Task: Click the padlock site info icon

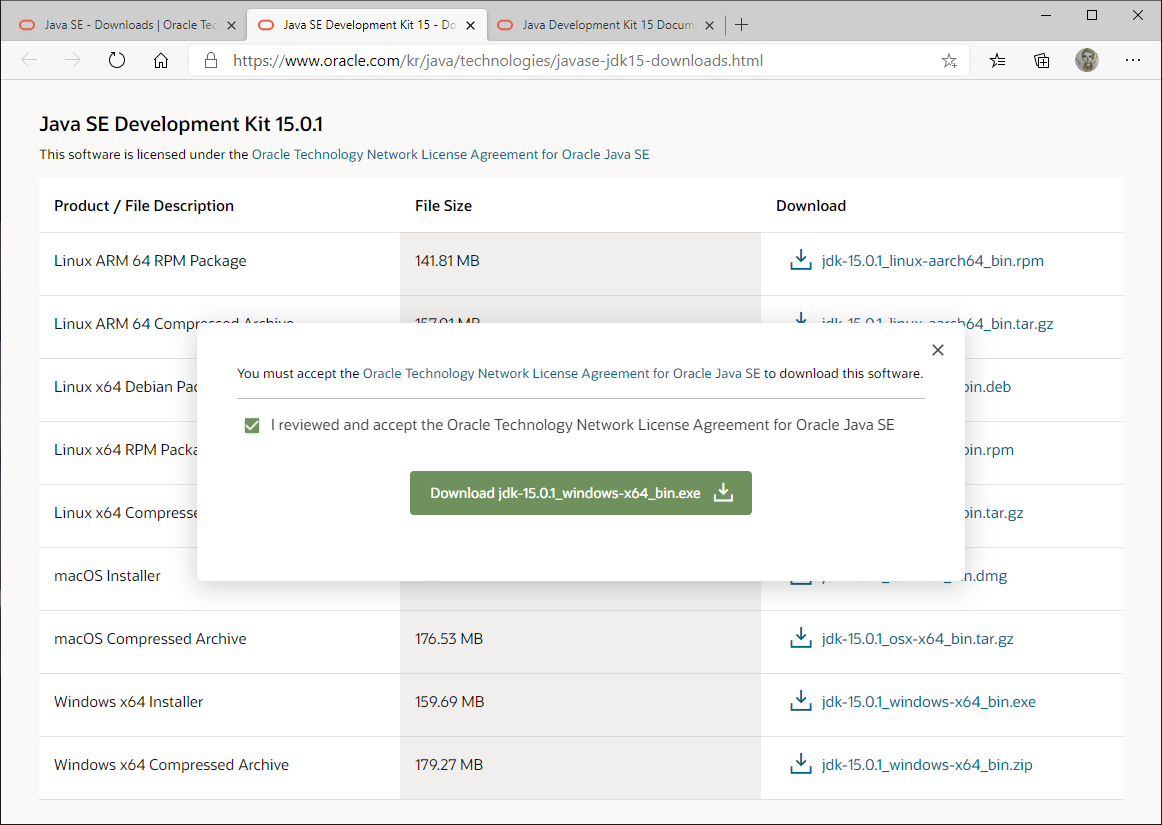Action: click(210, 61)
